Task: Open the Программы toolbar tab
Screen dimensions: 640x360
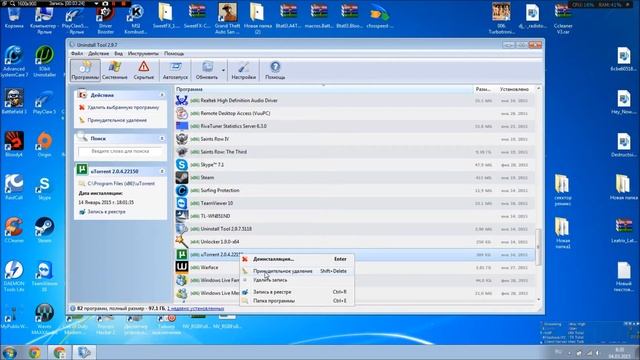Action: pyautogui.click(x=85, y=70)
